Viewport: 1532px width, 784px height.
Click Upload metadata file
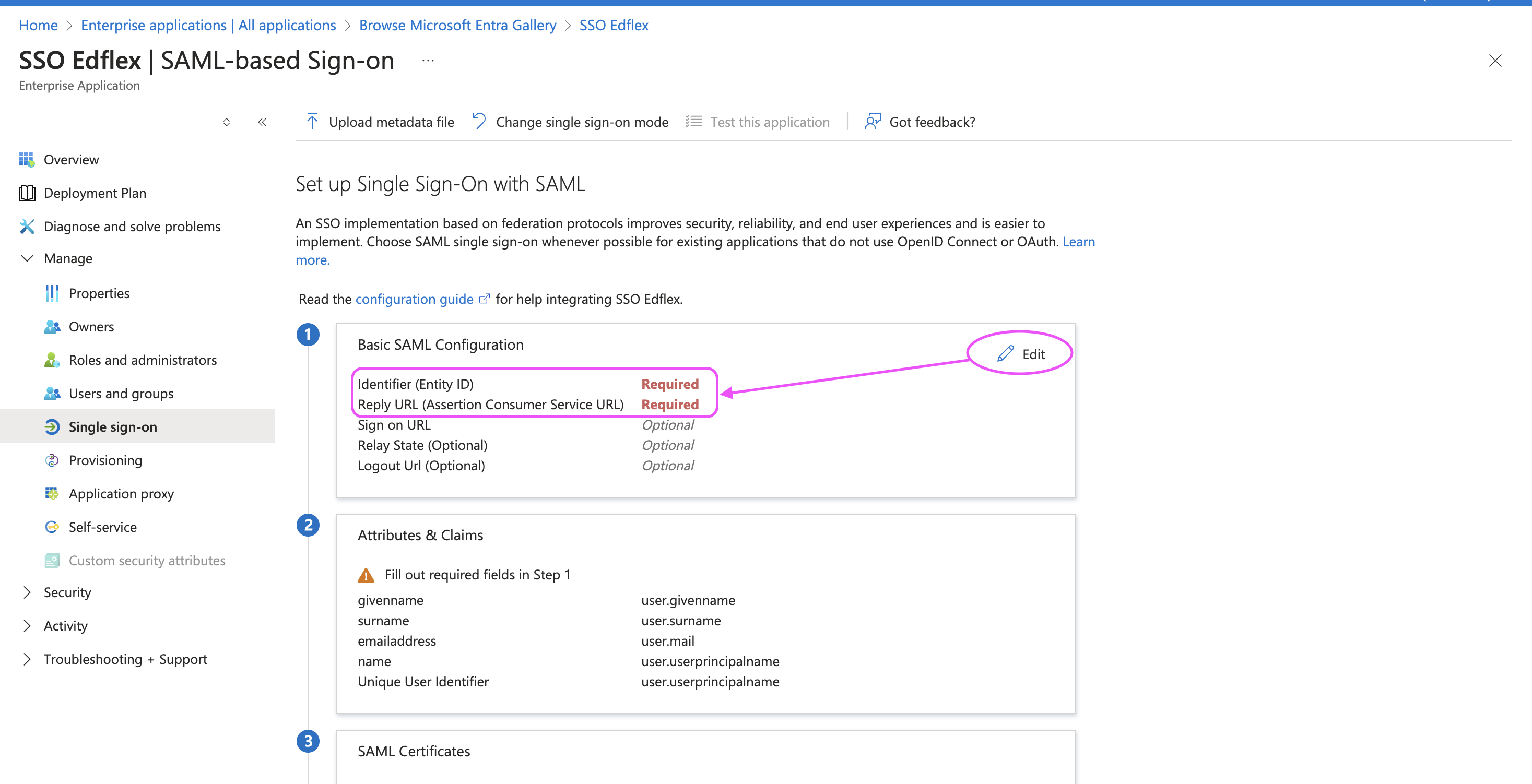click(x=380, y=121)
